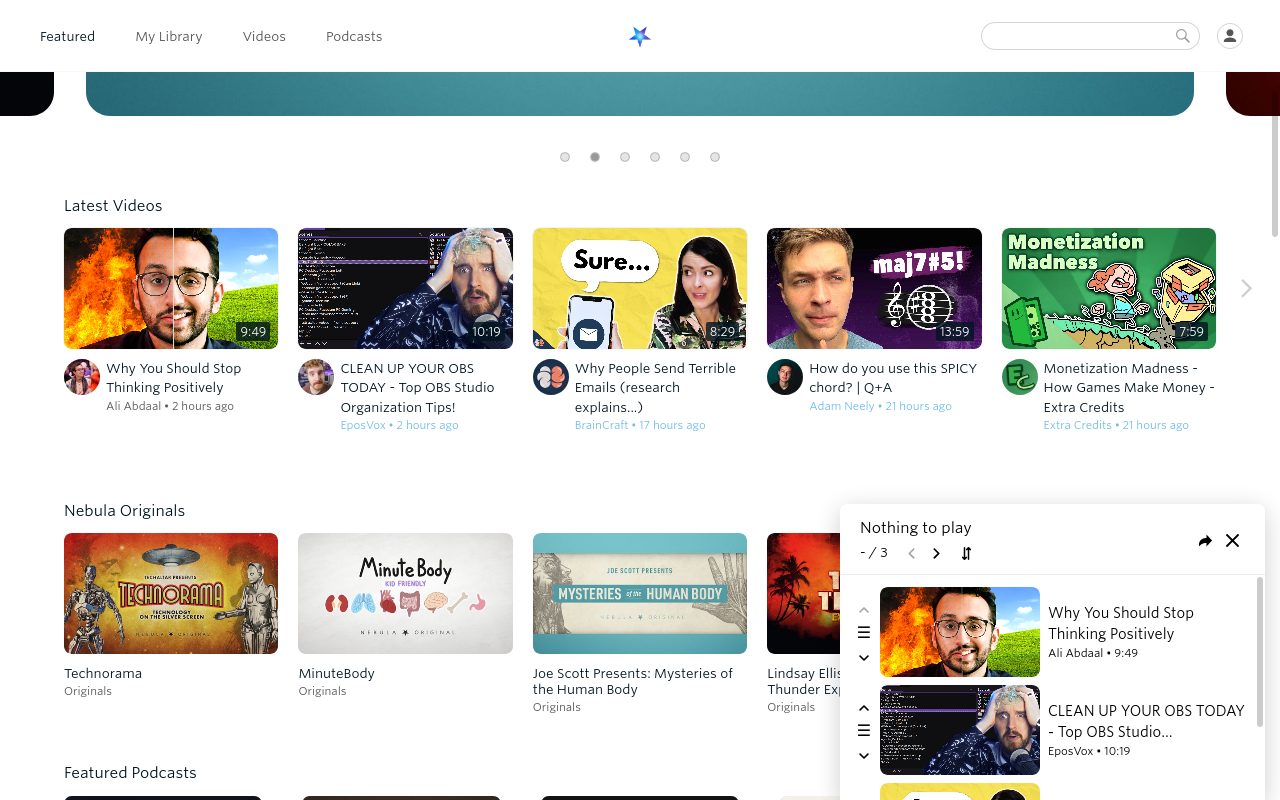Open the Videos tab

coord(264,36)
